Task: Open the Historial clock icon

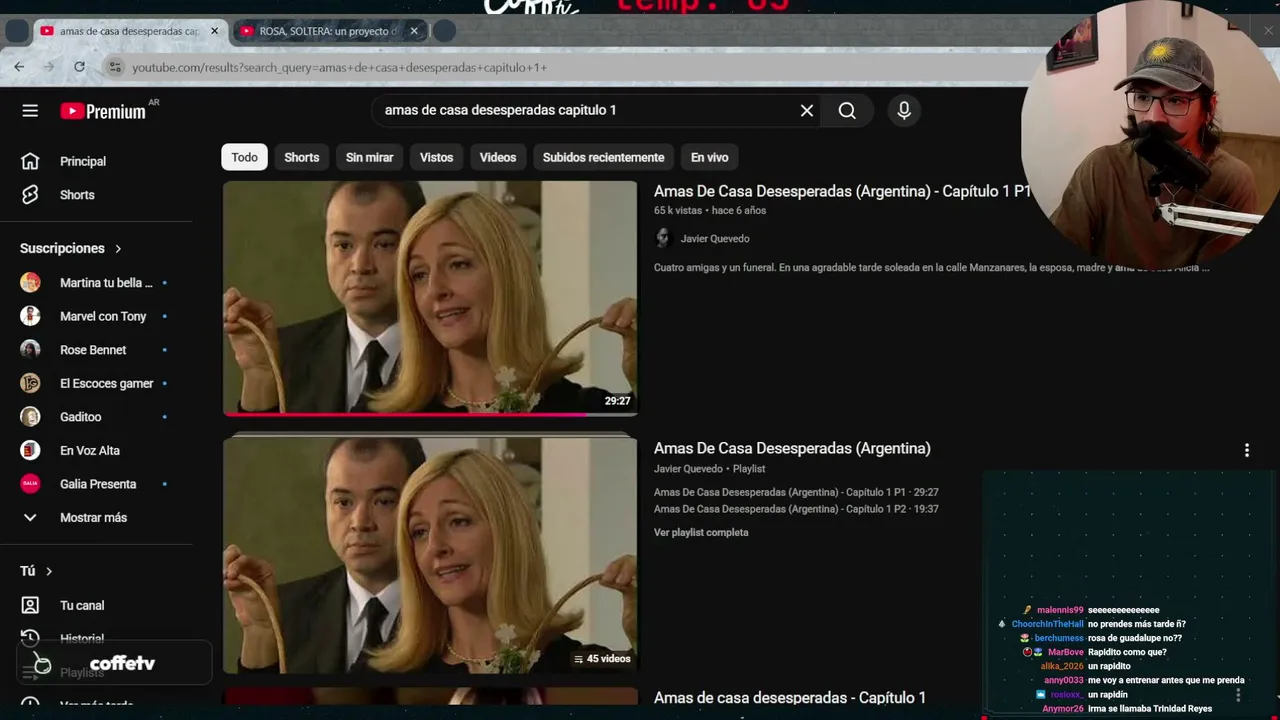Action: pyautogui.click(x=30, y=638)
